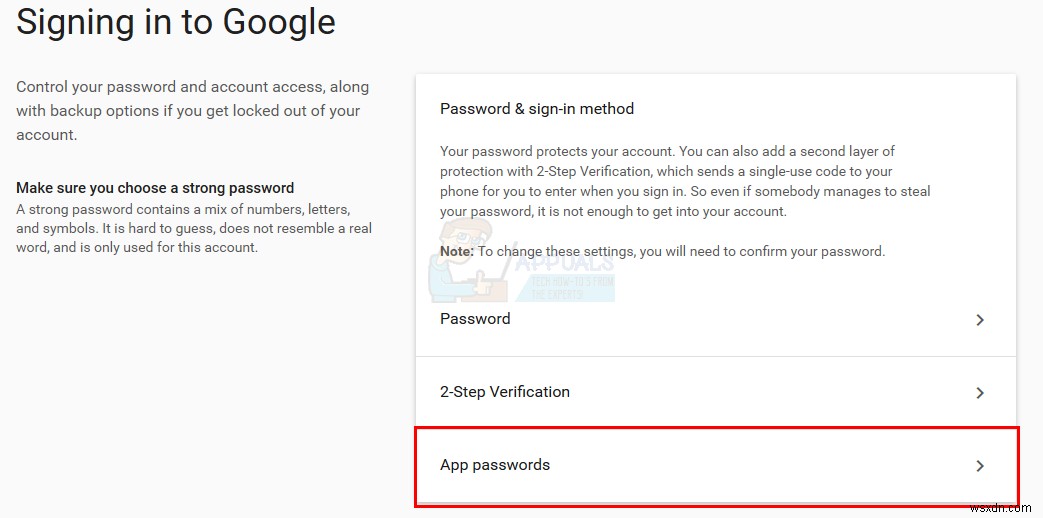Screen dimensions: 1043x518
Task: Click the "A strong password contains" description text
Action: pyautogui.click(x=193, y=228)
